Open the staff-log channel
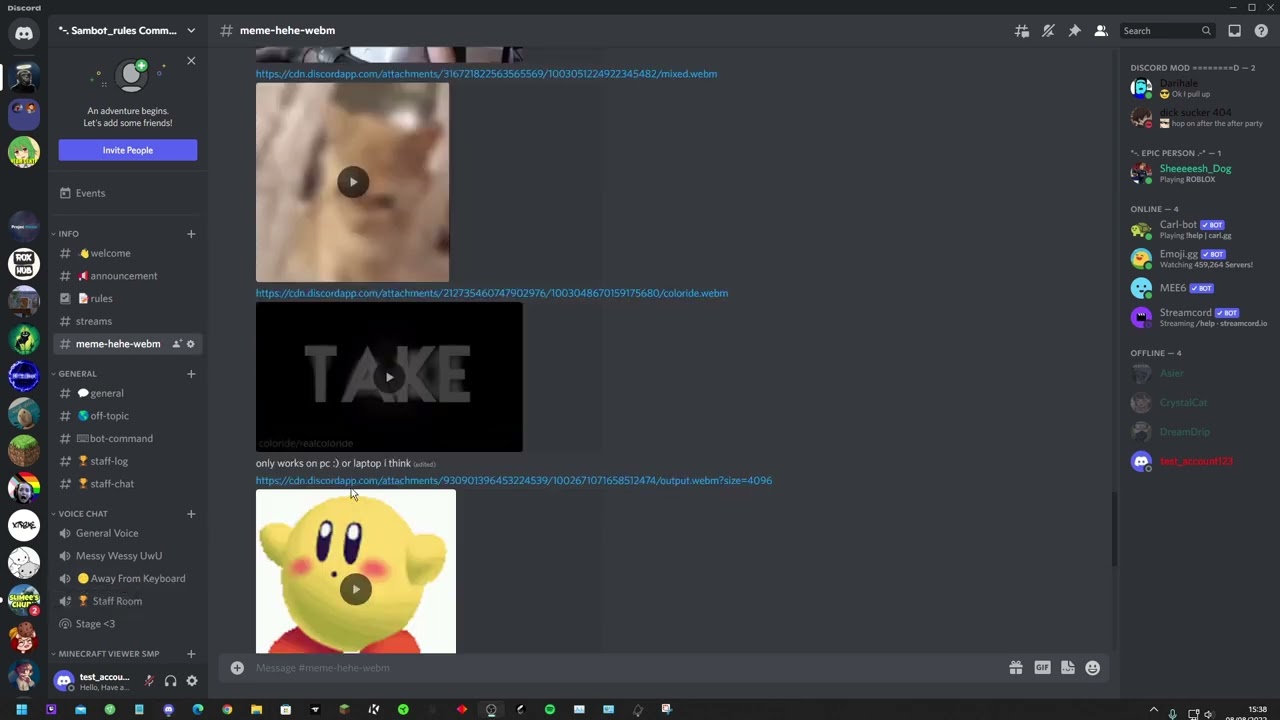 point(128,461)
